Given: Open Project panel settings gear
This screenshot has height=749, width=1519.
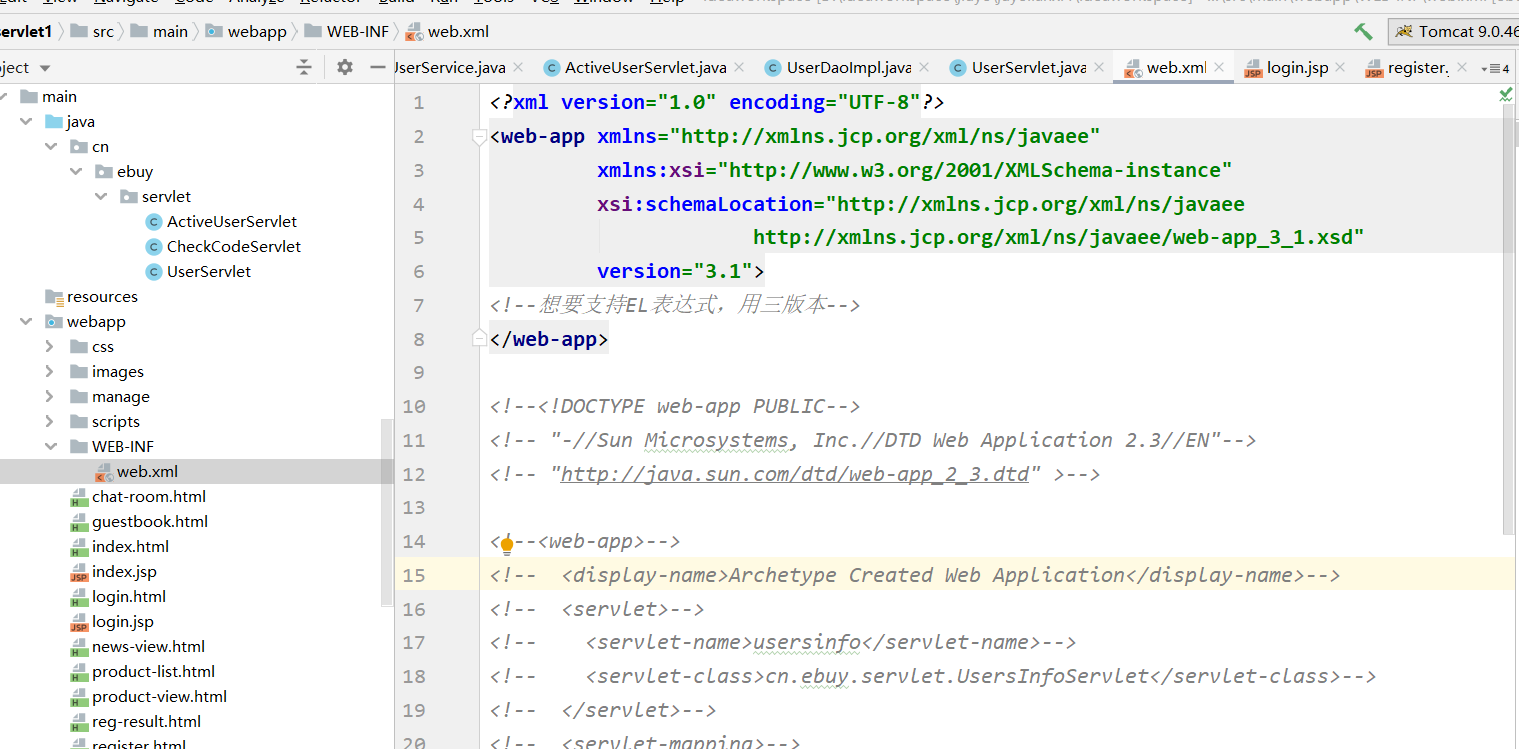Looking at the screenshot, I should (345, 67).
